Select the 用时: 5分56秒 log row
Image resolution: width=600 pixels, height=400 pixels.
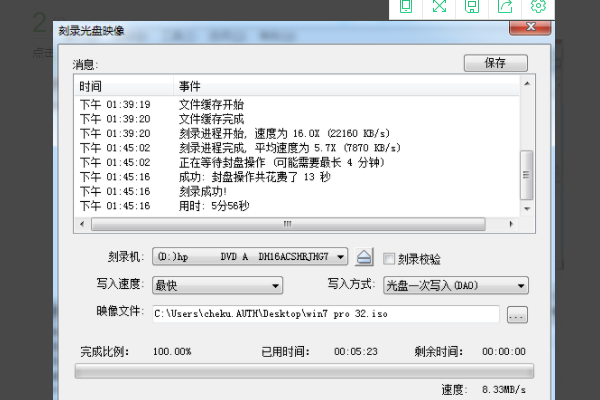[297, 206]
